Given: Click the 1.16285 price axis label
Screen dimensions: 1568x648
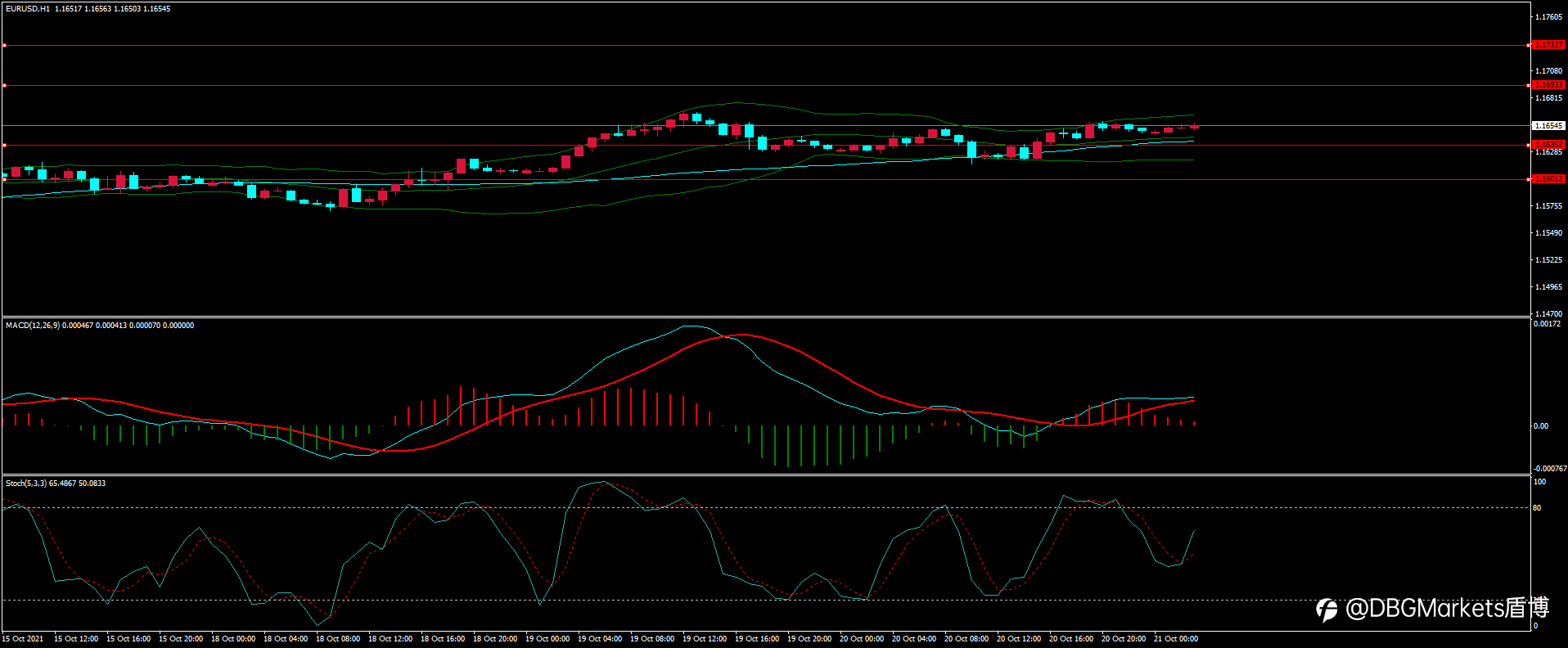Looking at the screenshot, I should pos(1548,152).
